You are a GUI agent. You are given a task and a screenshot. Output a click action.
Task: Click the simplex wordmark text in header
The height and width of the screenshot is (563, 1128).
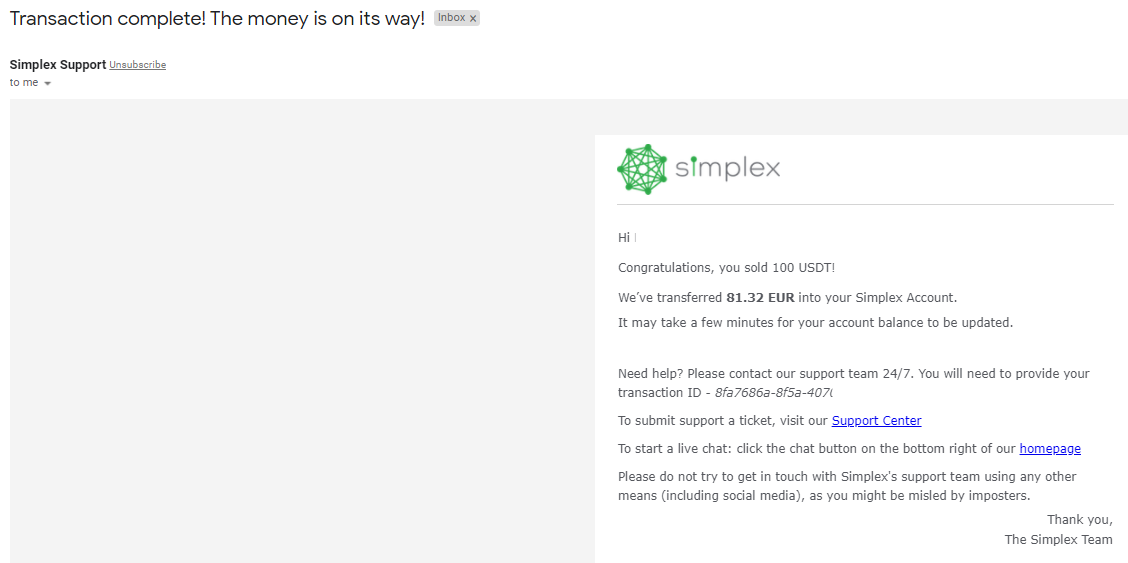(x=728, y=168)
